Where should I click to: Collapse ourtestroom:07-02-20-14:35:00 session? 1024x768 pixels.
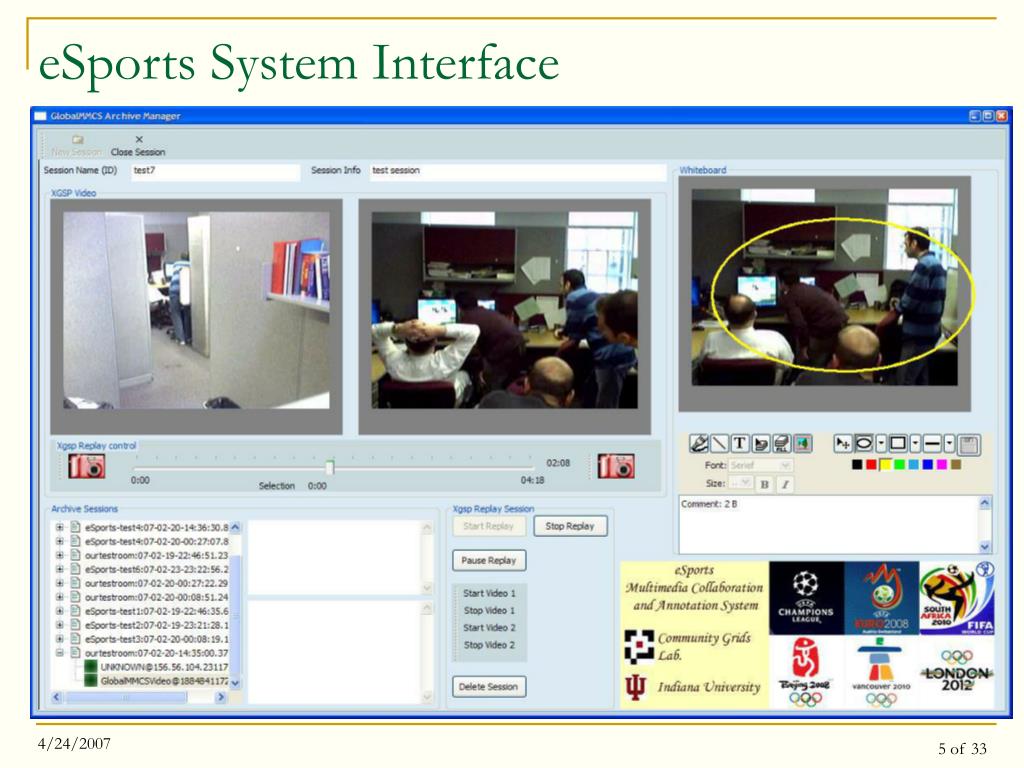coord(59,652)
